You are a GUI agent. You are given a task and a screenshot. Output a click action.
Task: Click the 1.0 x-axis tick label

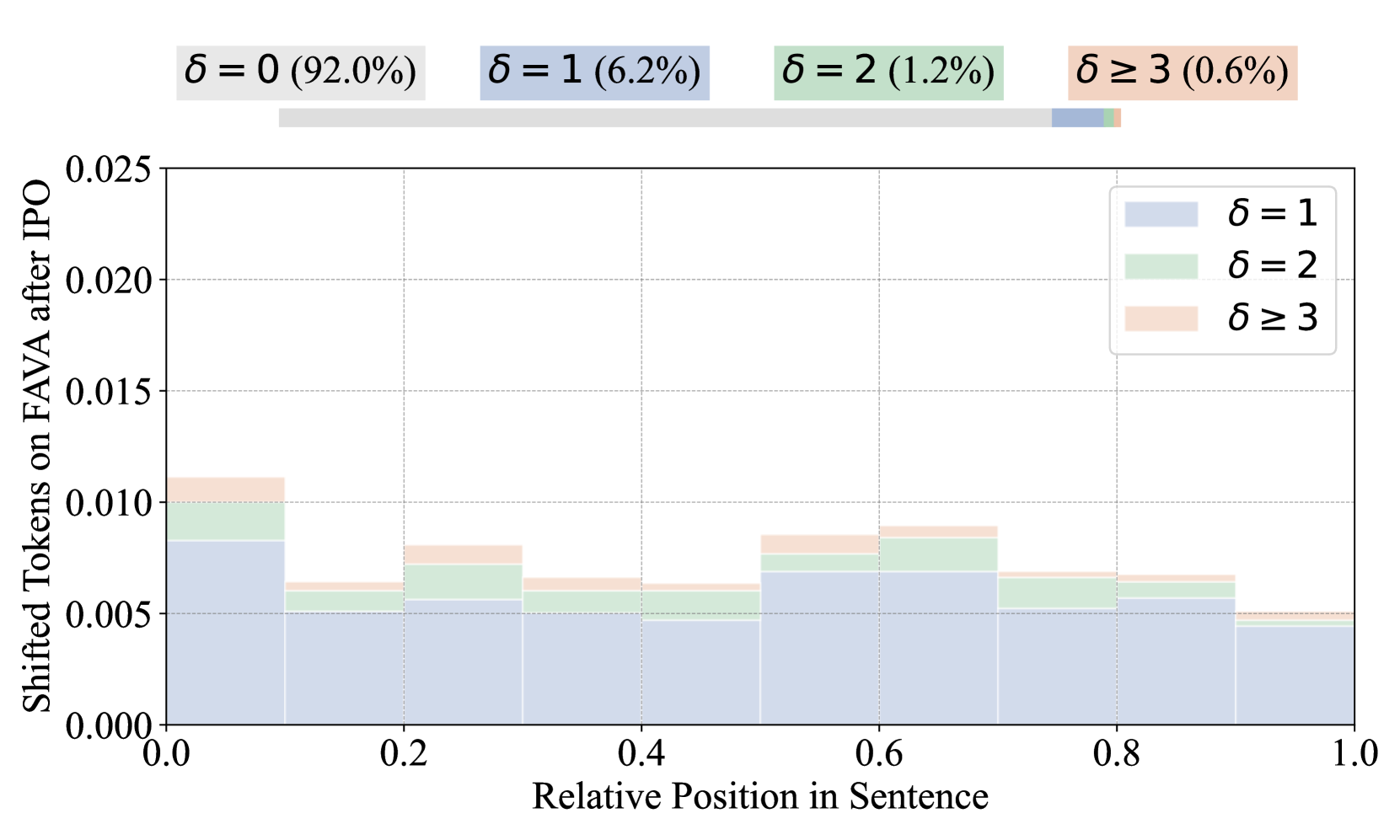1354,753
